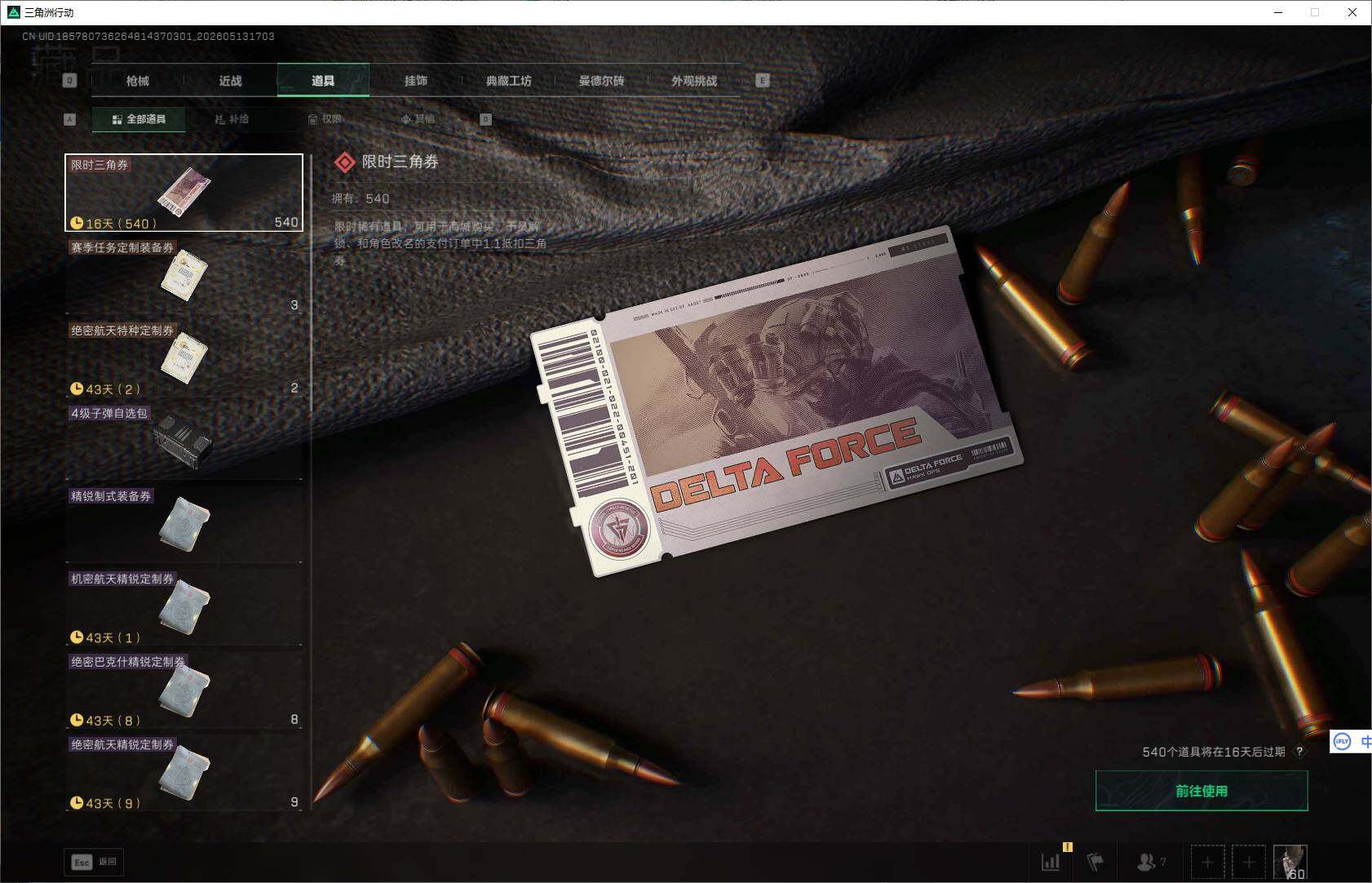
Task: Select the 绝密航天精锐定制券 item
Action: tap(184, 774)
